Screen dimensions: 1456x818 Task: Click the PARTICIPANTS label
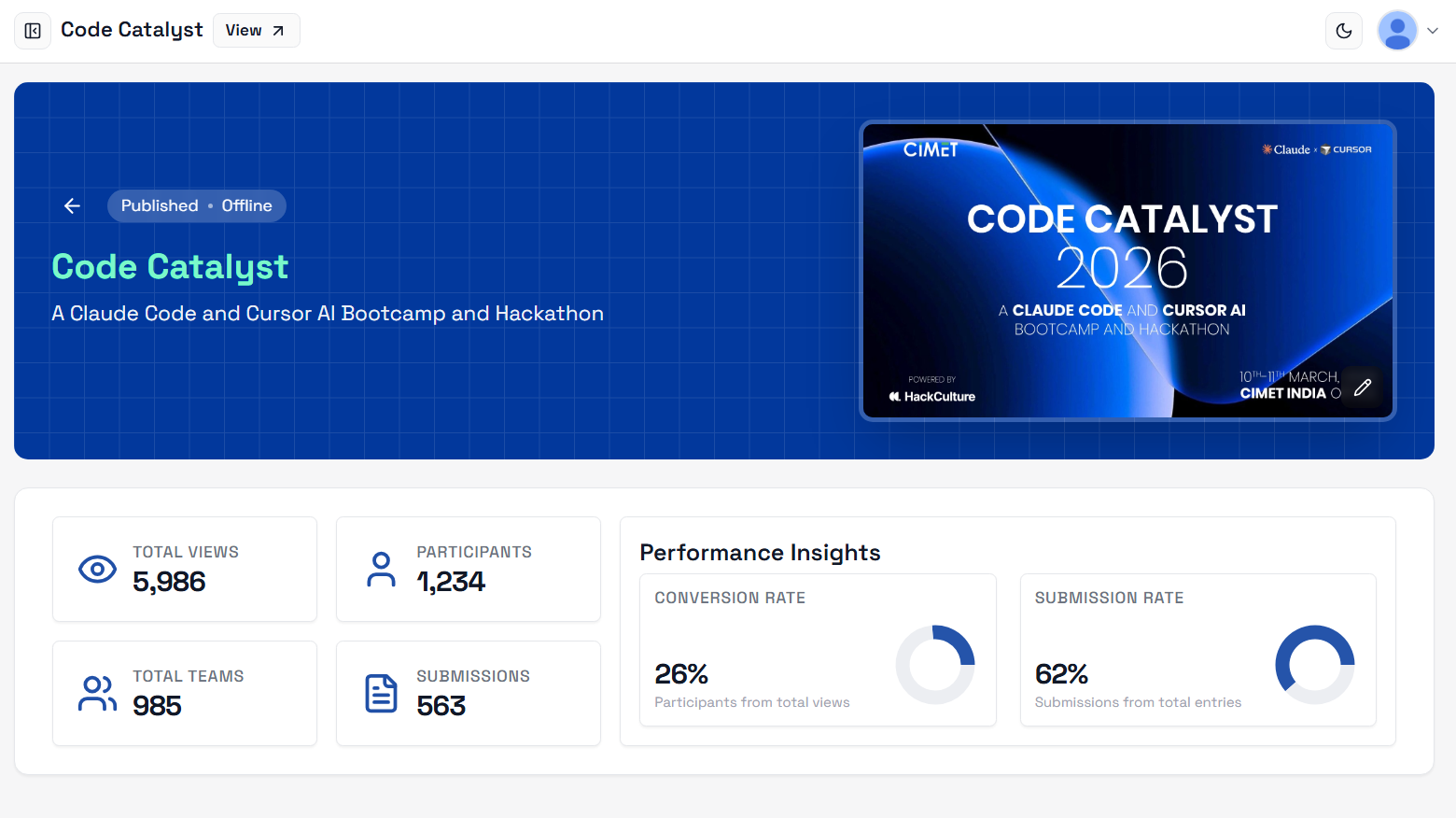tap(474, 552)
